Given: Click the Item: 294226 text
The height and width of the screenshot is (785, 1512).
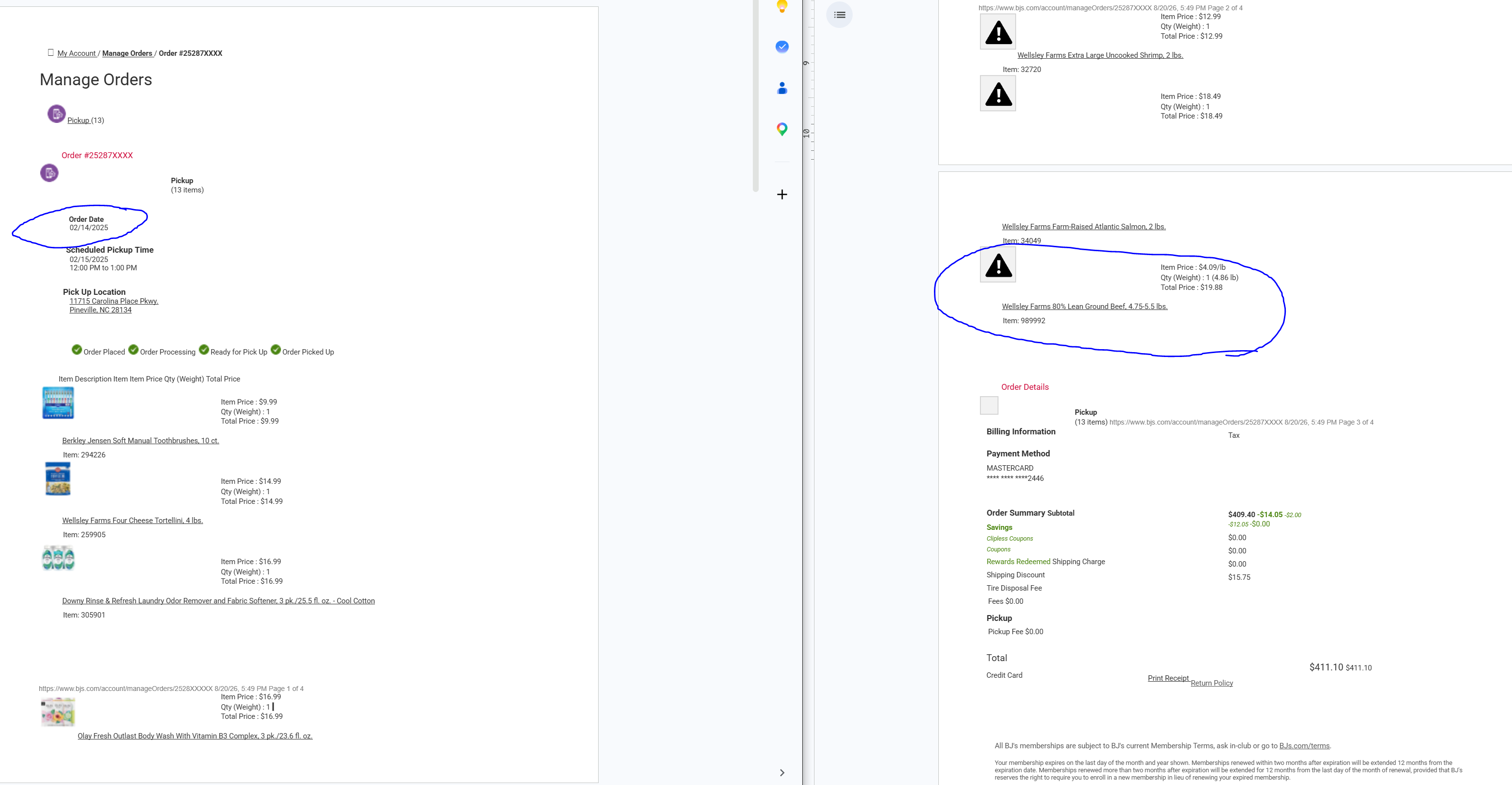Looking at the screenshot, I should click(x=84, y=455).
